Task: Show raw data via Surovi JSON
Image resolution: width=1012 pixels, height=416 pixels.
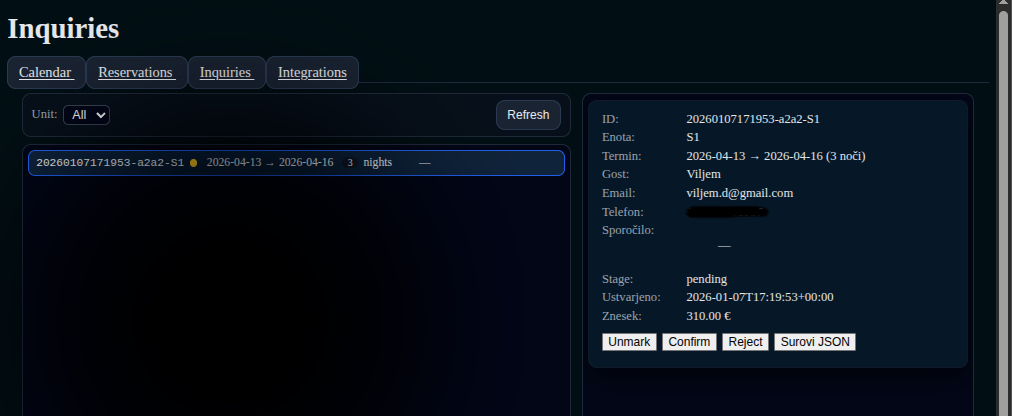Action: (x=815, y=342)
